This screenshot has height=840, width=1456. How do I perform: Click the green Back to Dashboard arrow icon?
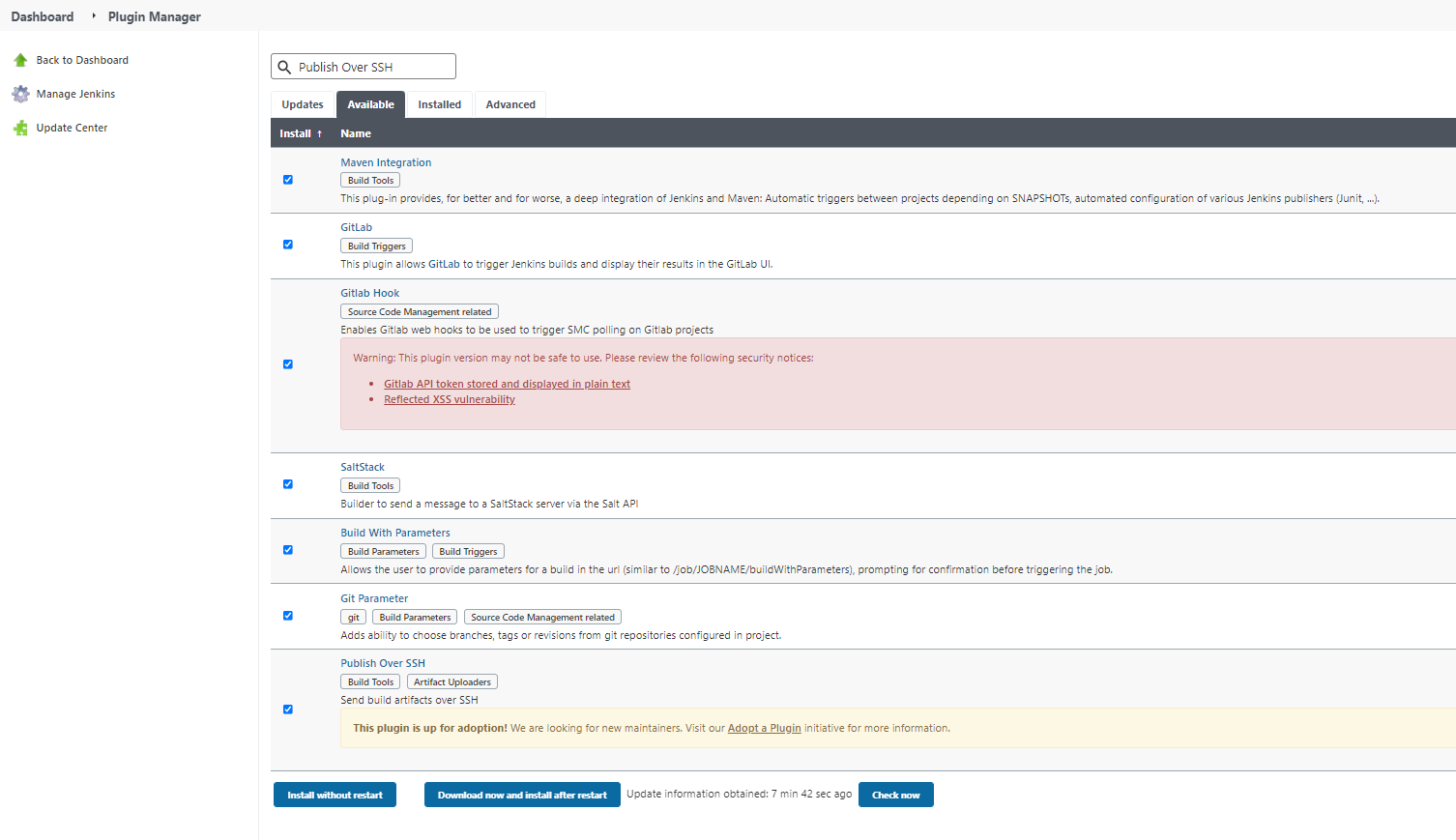point(20,60)
